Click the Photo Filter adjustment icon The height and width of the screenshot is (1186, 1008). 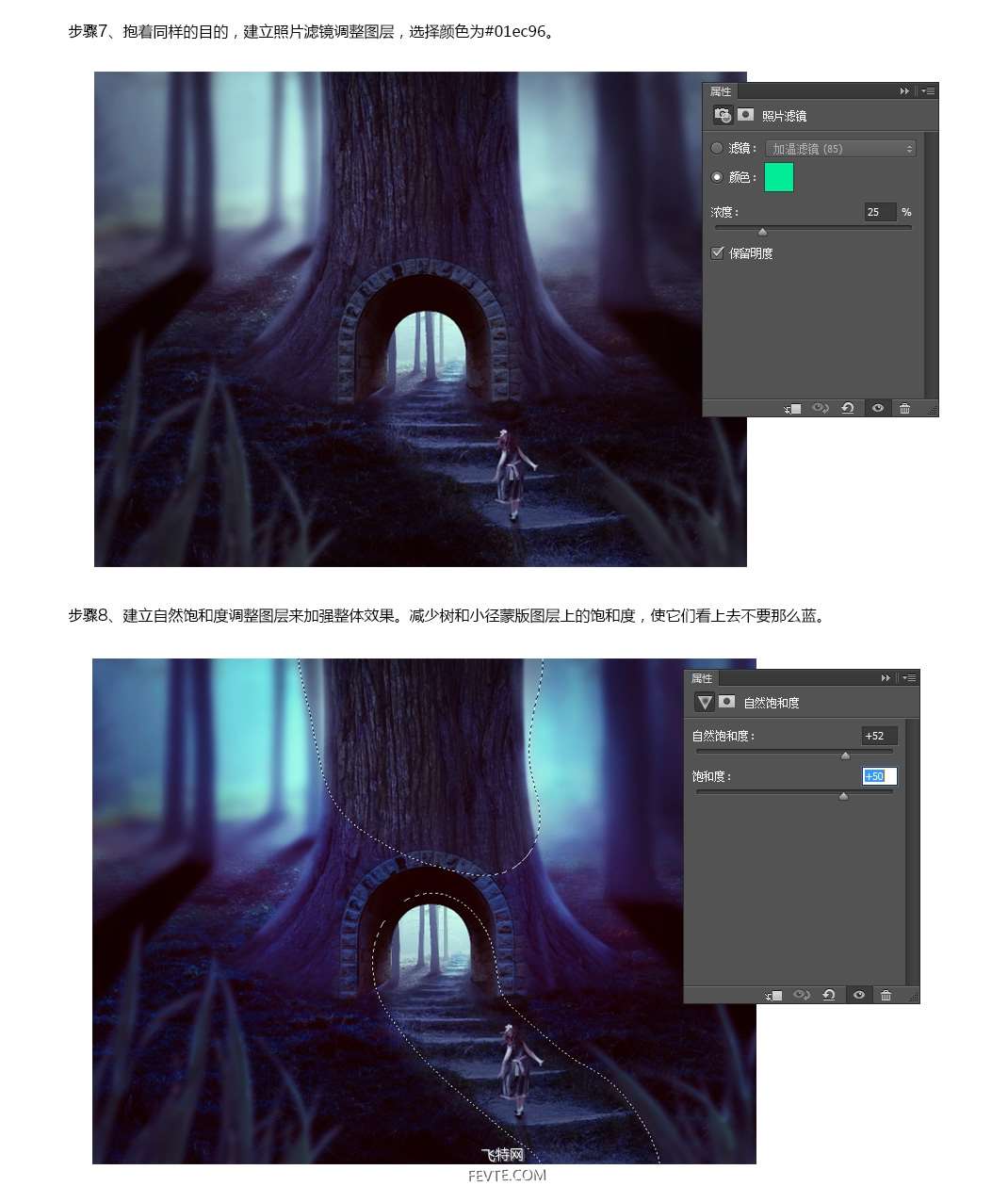coord(723,115)
